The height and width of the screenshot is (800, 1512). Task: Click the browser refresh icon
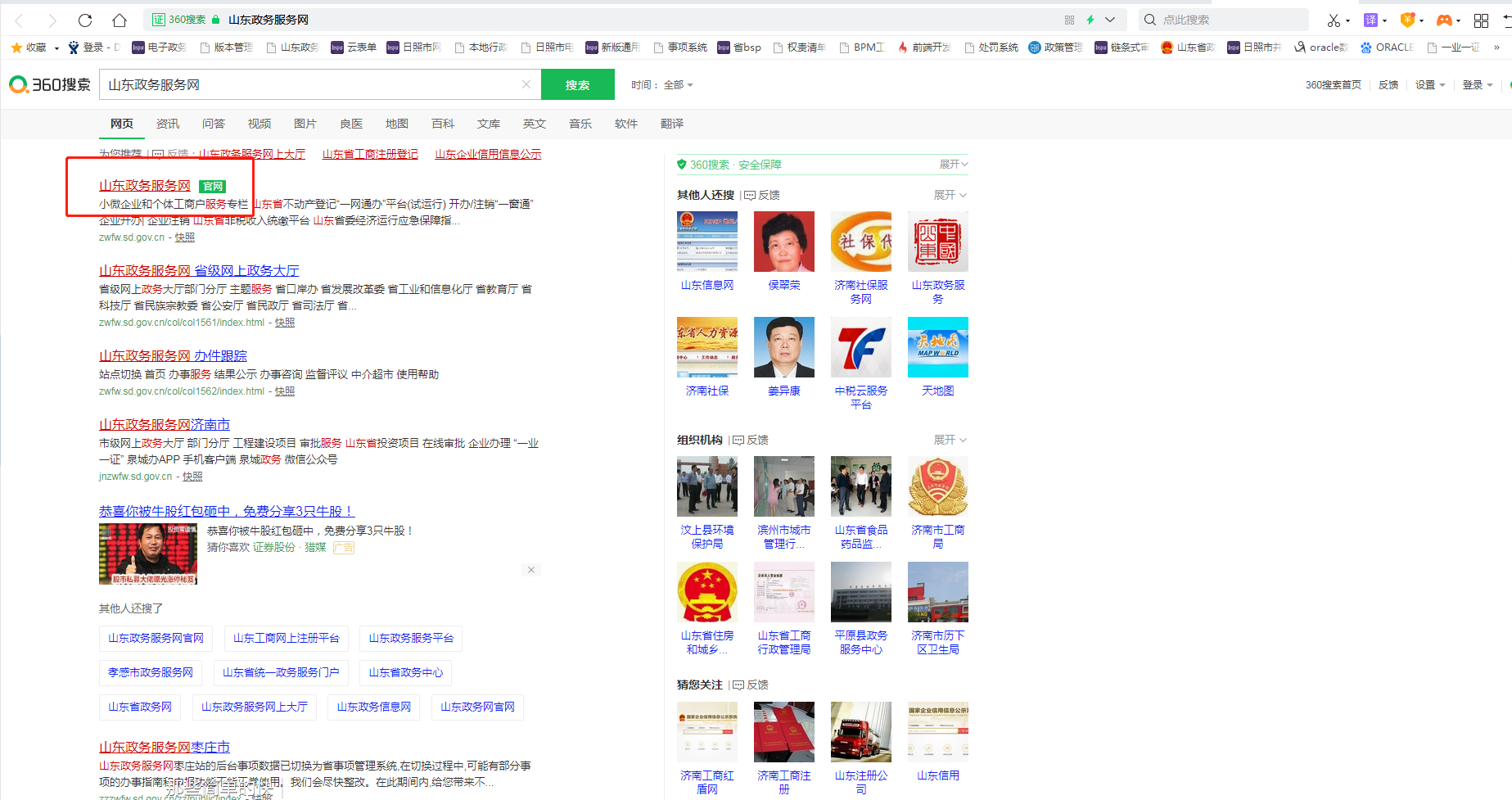tap(85, 20)
